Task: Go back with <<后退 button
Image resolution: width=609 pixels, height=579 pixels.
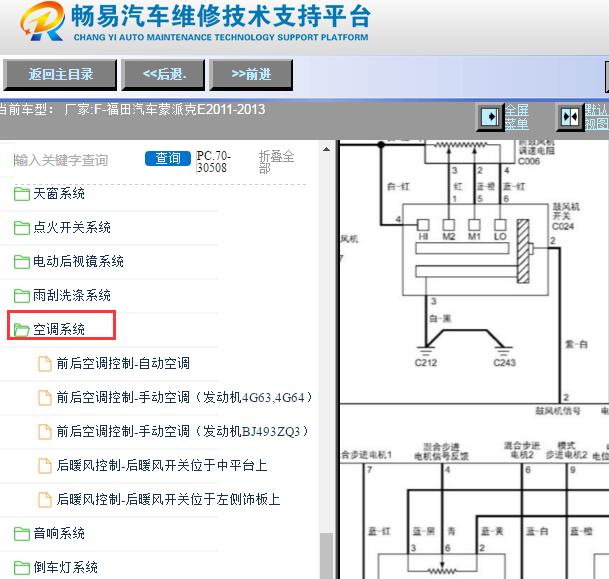Action: pyautogui.click(x=164, y=75)
